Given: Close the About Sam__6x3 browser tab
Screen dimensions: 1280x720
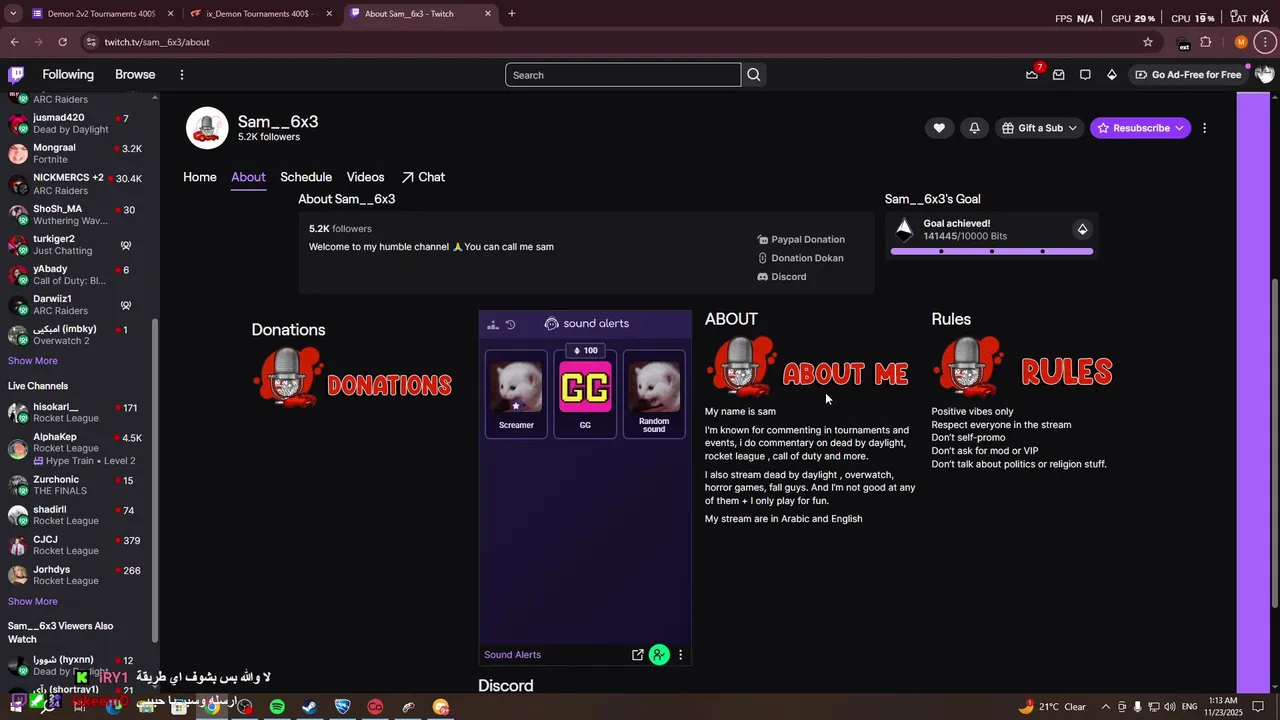Looking at the screenshot, I should point(488,14).
